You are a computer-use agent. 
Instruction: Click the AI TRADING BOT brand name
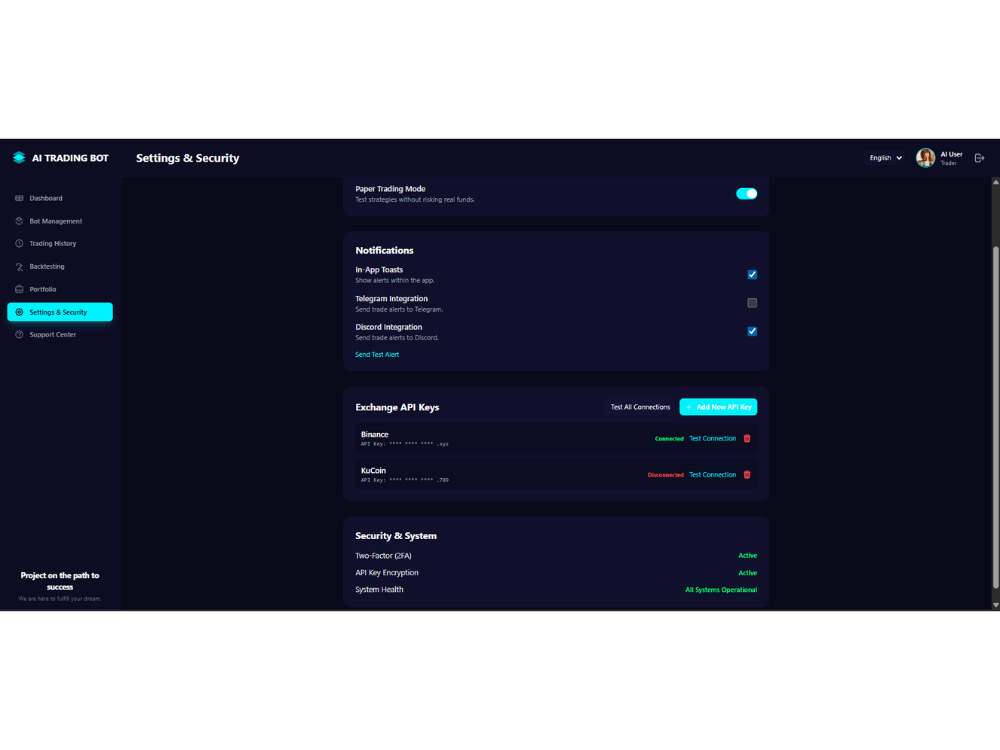pos(70,158)
